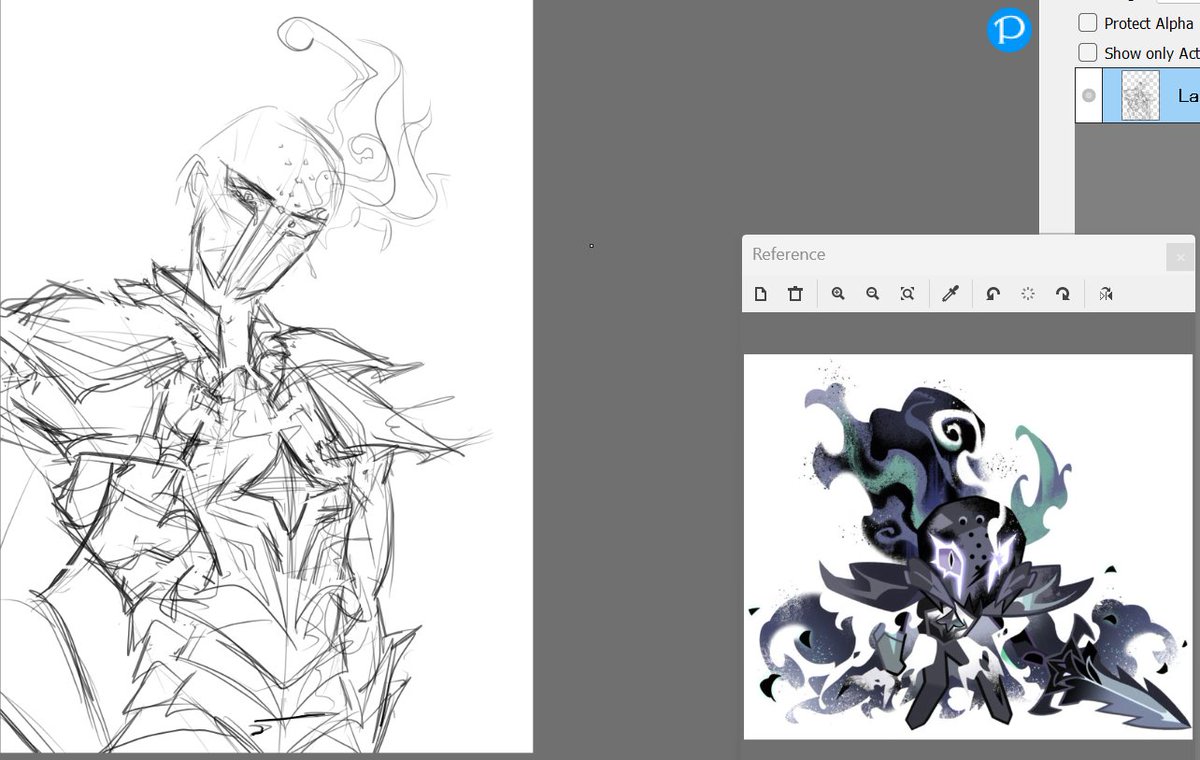Open a new image in the Reference window

(x=761, y=294)
